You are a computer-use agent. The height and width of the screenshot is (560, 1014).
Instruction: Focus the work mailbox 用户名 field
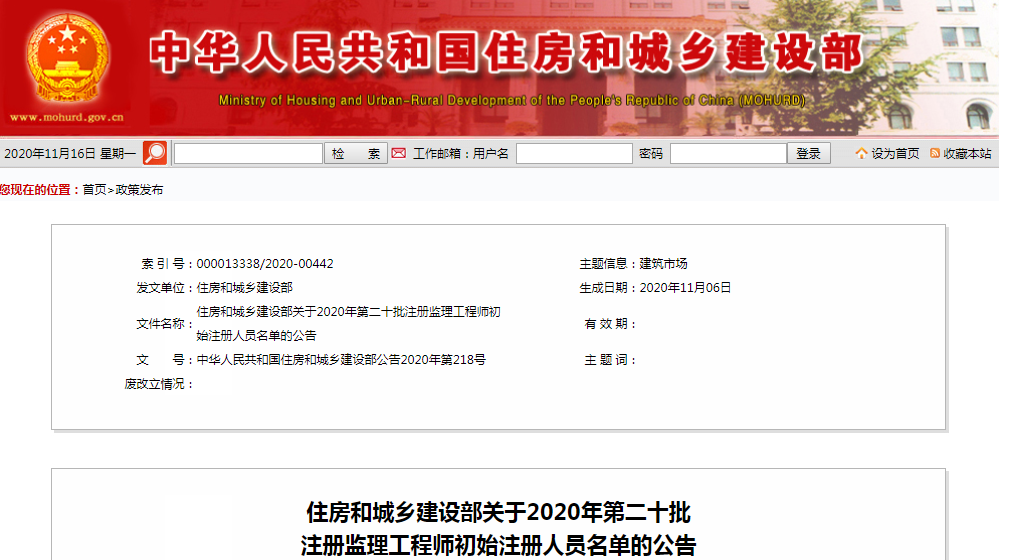[x=574, y=154]
